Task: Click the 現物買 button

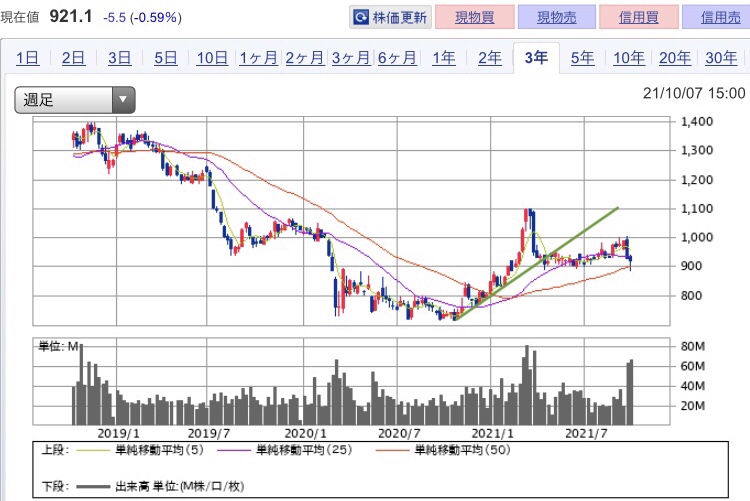Action: (x=474, y=17)
